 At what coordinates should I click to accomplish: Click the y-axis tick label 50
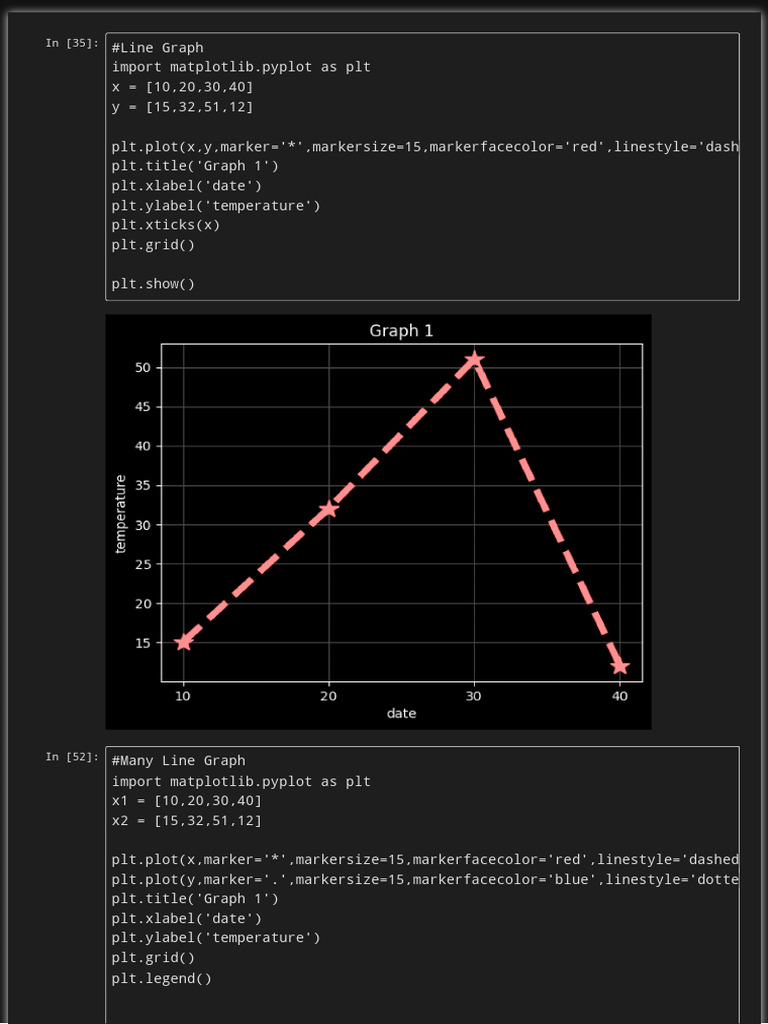pyautogui.click(x=144, y=368)
